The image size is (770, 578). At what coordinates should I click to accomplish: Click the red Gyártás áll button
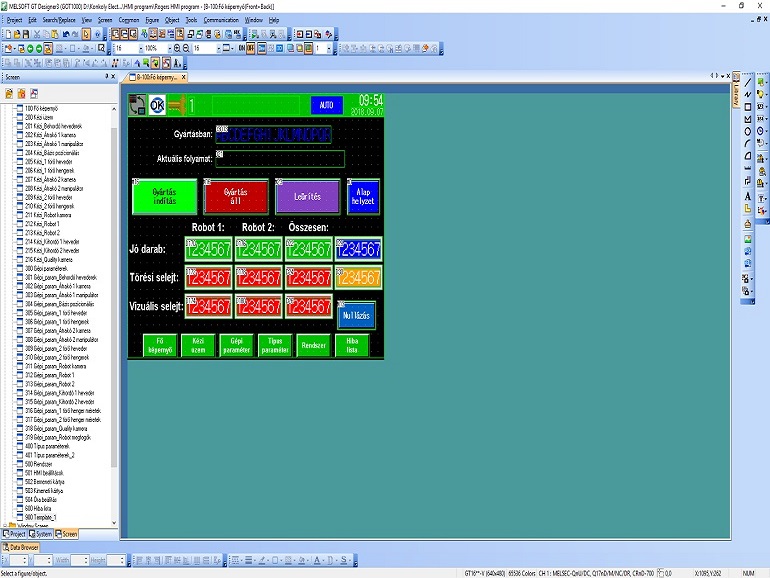[x=236, y=196]
